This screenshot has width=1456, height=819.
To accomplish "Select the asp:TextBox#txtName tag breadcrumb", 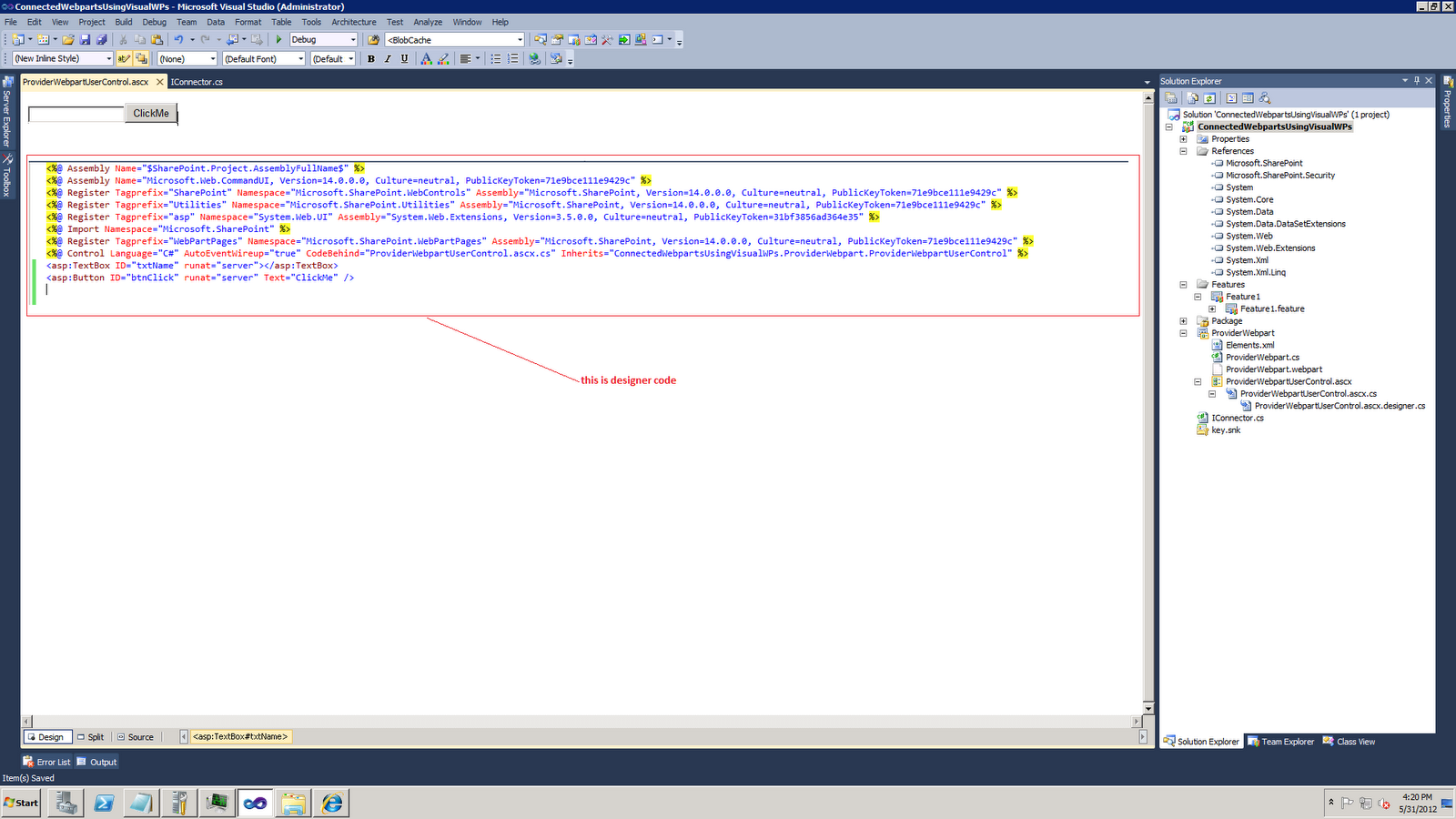I will pyautogui.click(x=240, y=737).
